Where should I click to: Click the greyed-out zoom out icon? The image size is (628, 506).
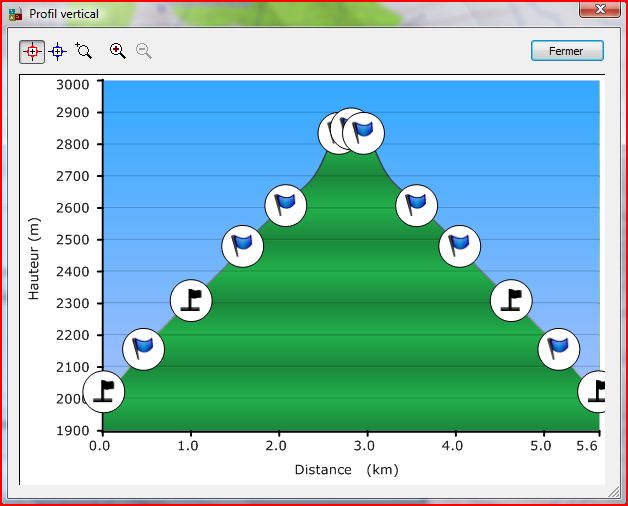[x=144, y=51]
